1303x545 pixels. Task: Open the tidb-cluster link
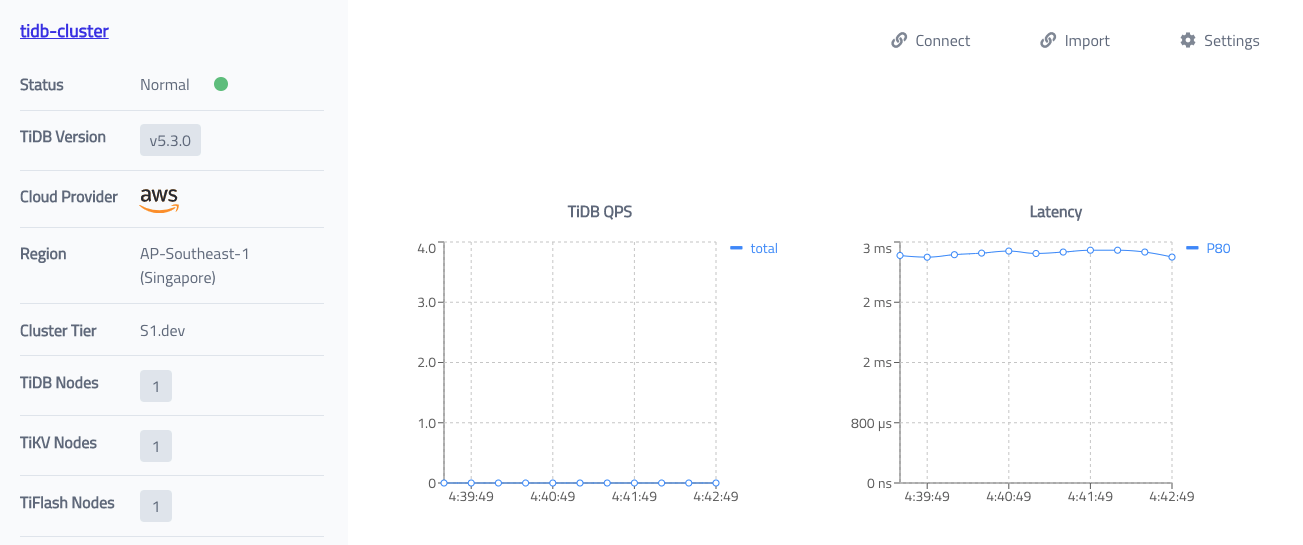(x=64, y=31)
